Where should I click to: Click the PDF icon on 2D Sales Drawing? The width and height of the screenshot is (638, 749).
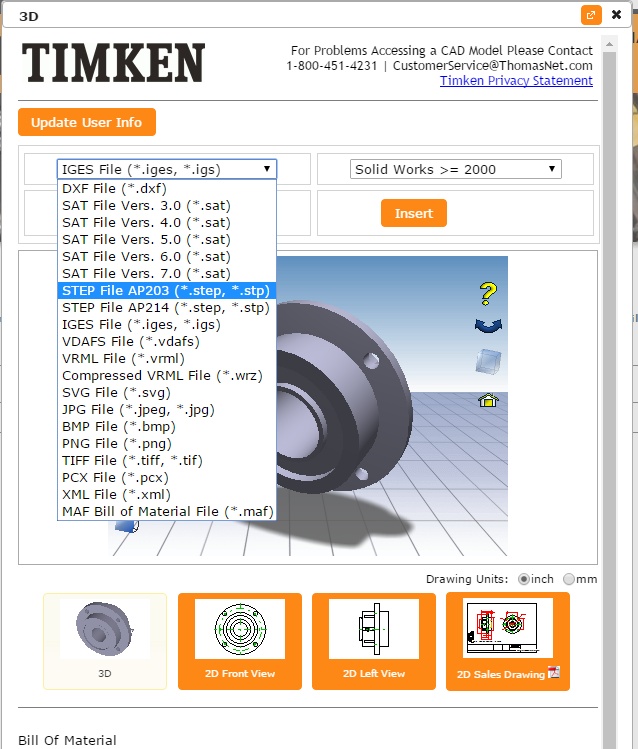coord(553,673)
